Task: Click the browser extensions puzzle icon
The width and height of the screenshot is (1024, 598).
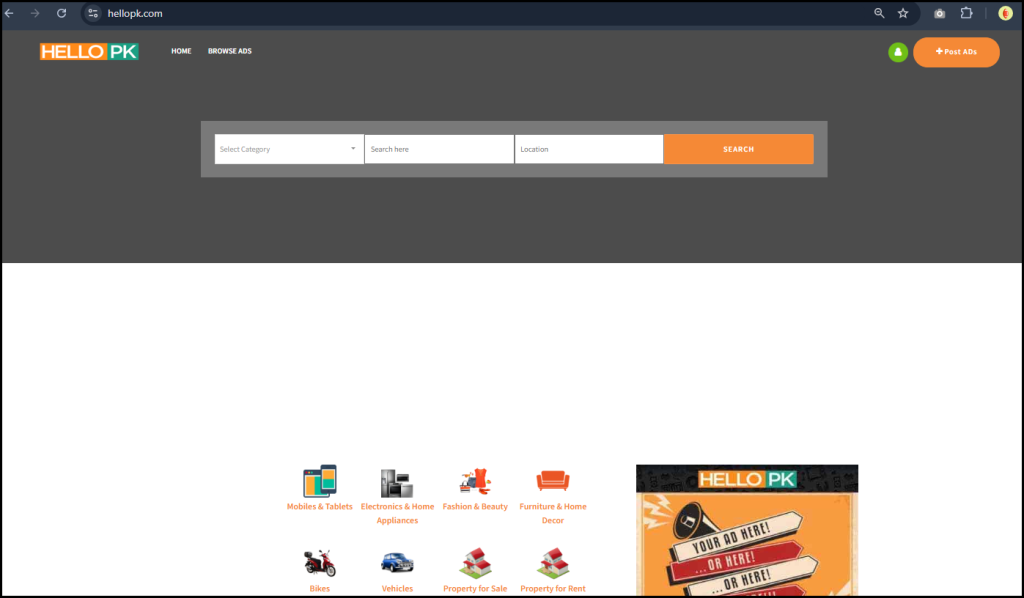Action: (966, 13)
